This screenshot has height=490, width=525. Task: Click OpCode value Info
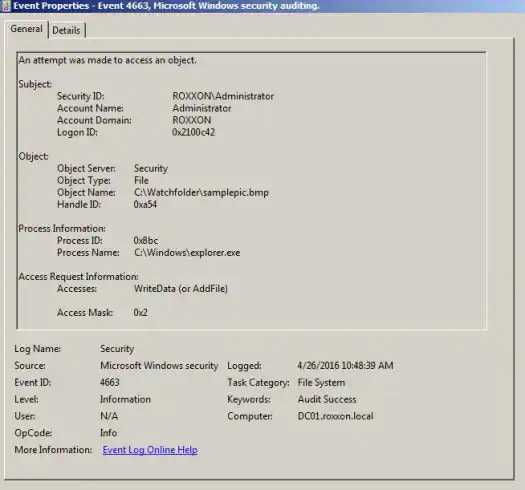pyautogui.click(x=108, y=433)
